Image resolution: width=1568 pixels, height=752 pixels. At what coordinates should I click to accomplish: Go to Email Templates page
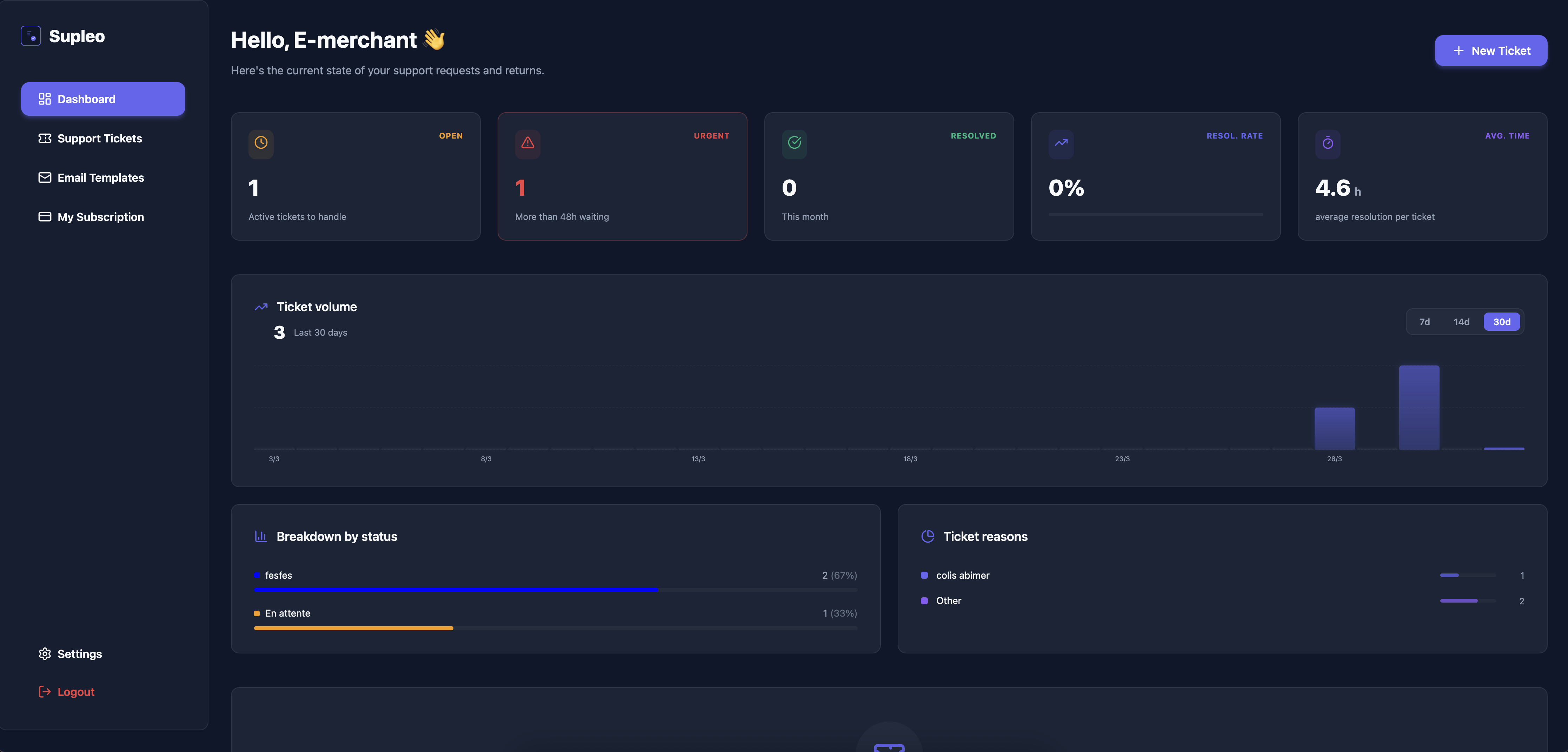(x=100, y=178)
